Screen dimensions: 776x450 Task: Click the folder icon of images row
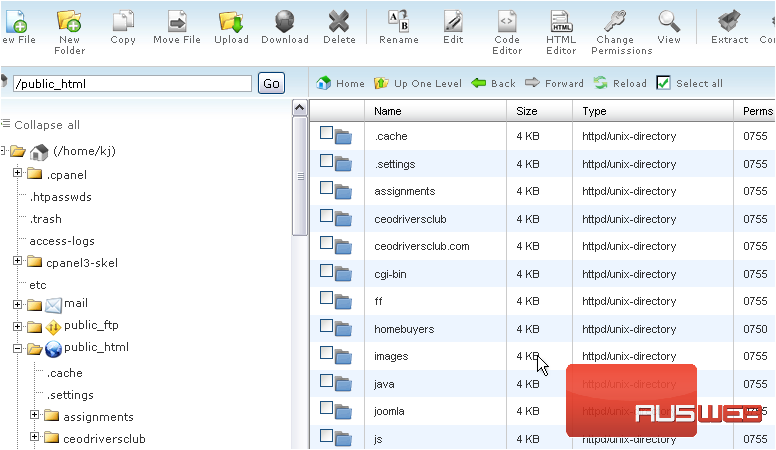click(x=343, y=356)
